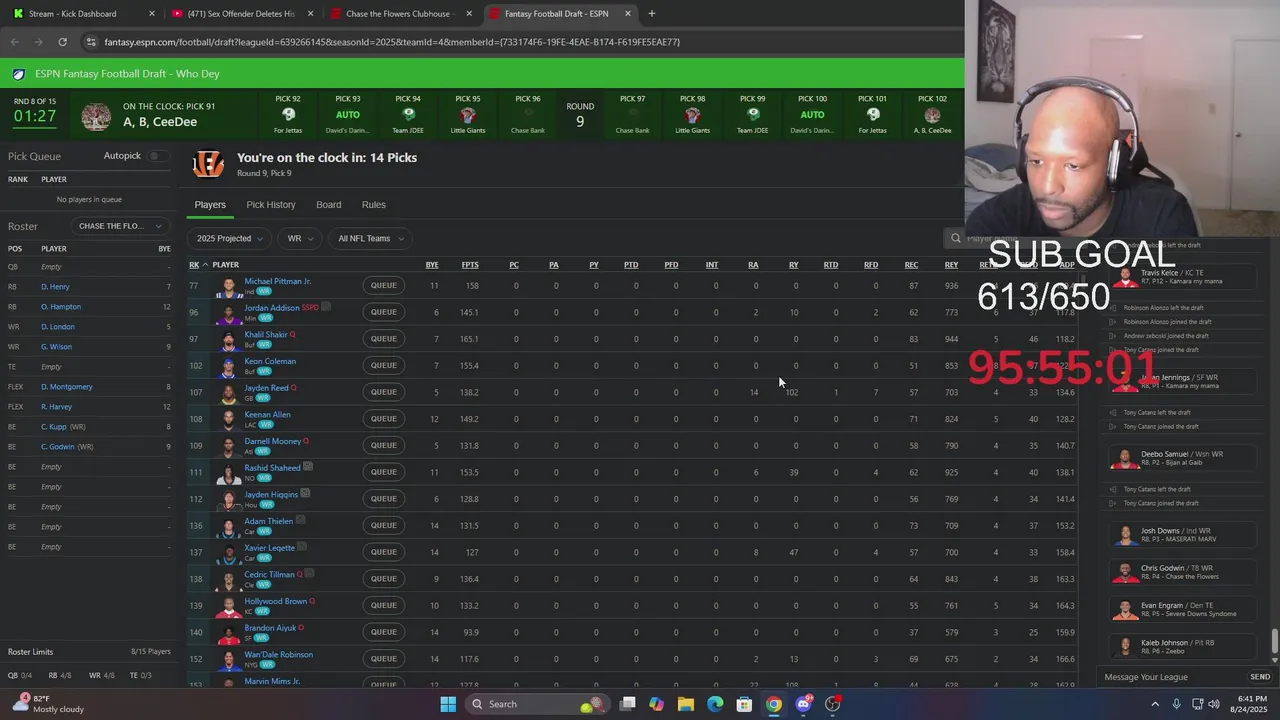Click the news note icon beside Xavier Legette
The width and height of the screenshot is (1280, 720).
(303, 547)
